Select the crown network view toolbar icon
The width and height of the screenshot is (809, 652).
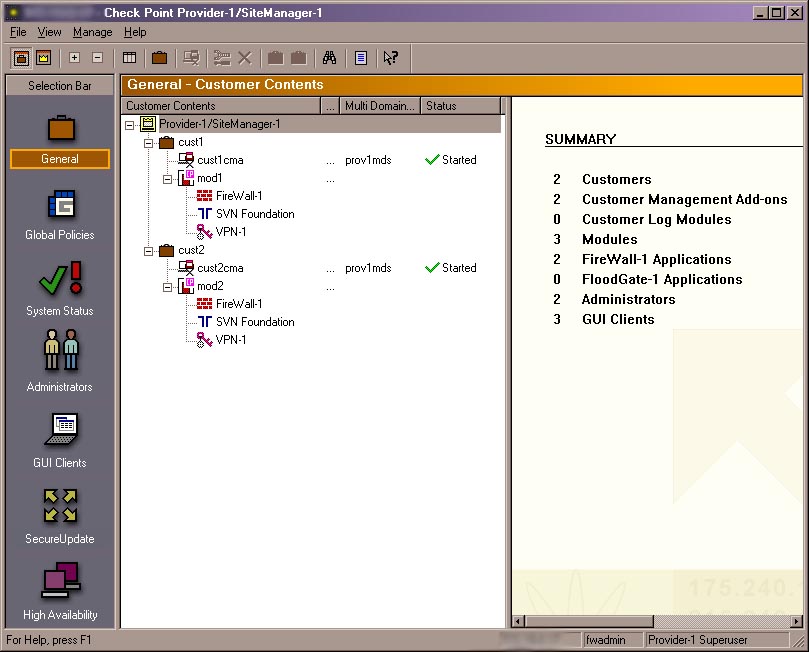coord(44,58)
